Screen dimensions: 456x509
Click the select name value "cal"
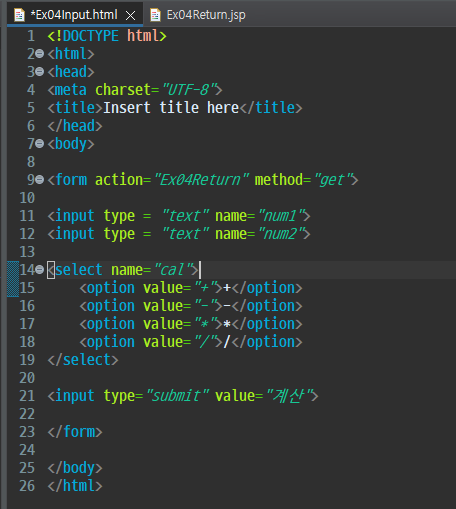coord(174,269)
